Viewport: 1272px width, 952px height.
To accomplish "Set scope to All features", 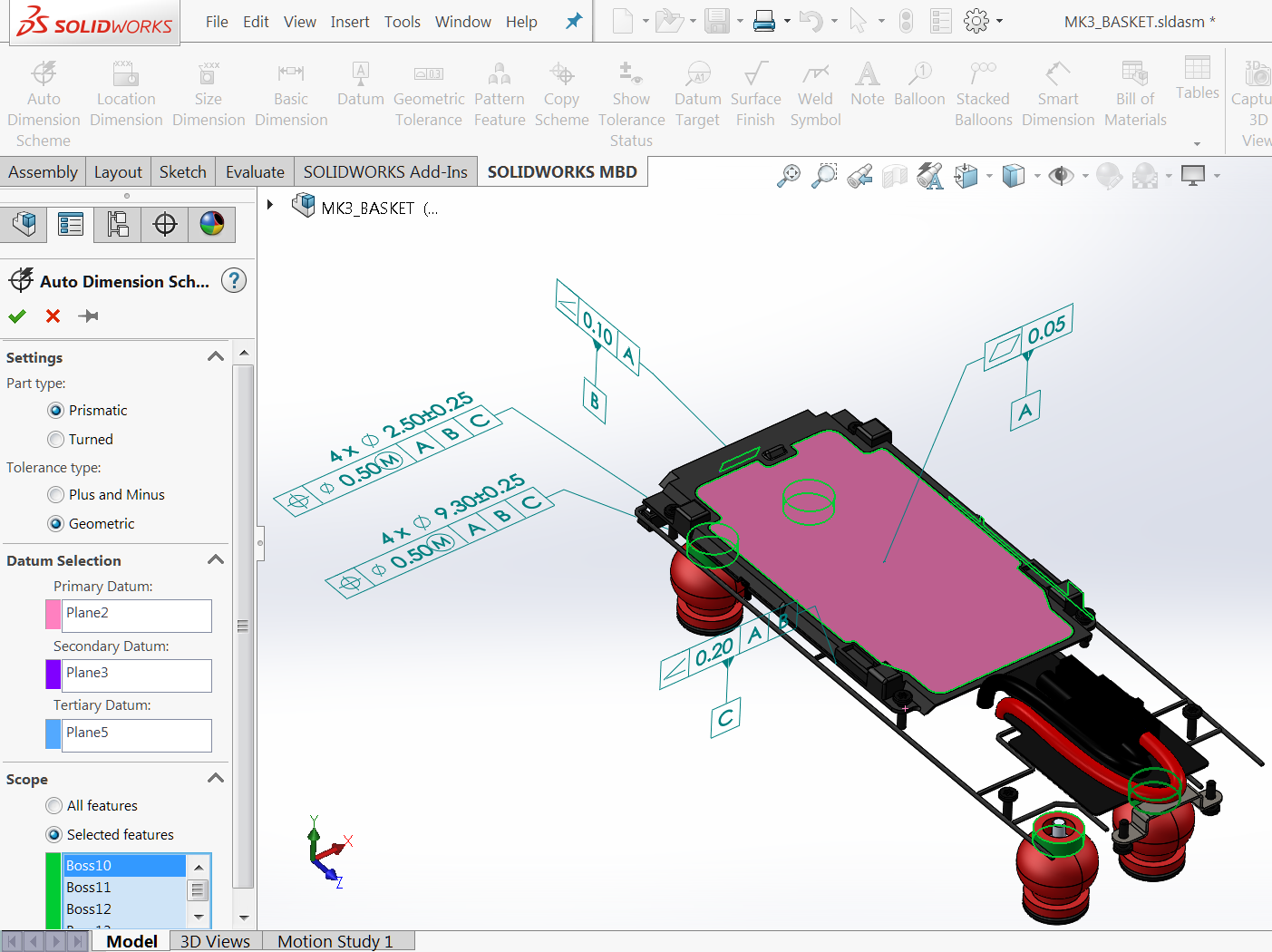I will tap(54, 805).
